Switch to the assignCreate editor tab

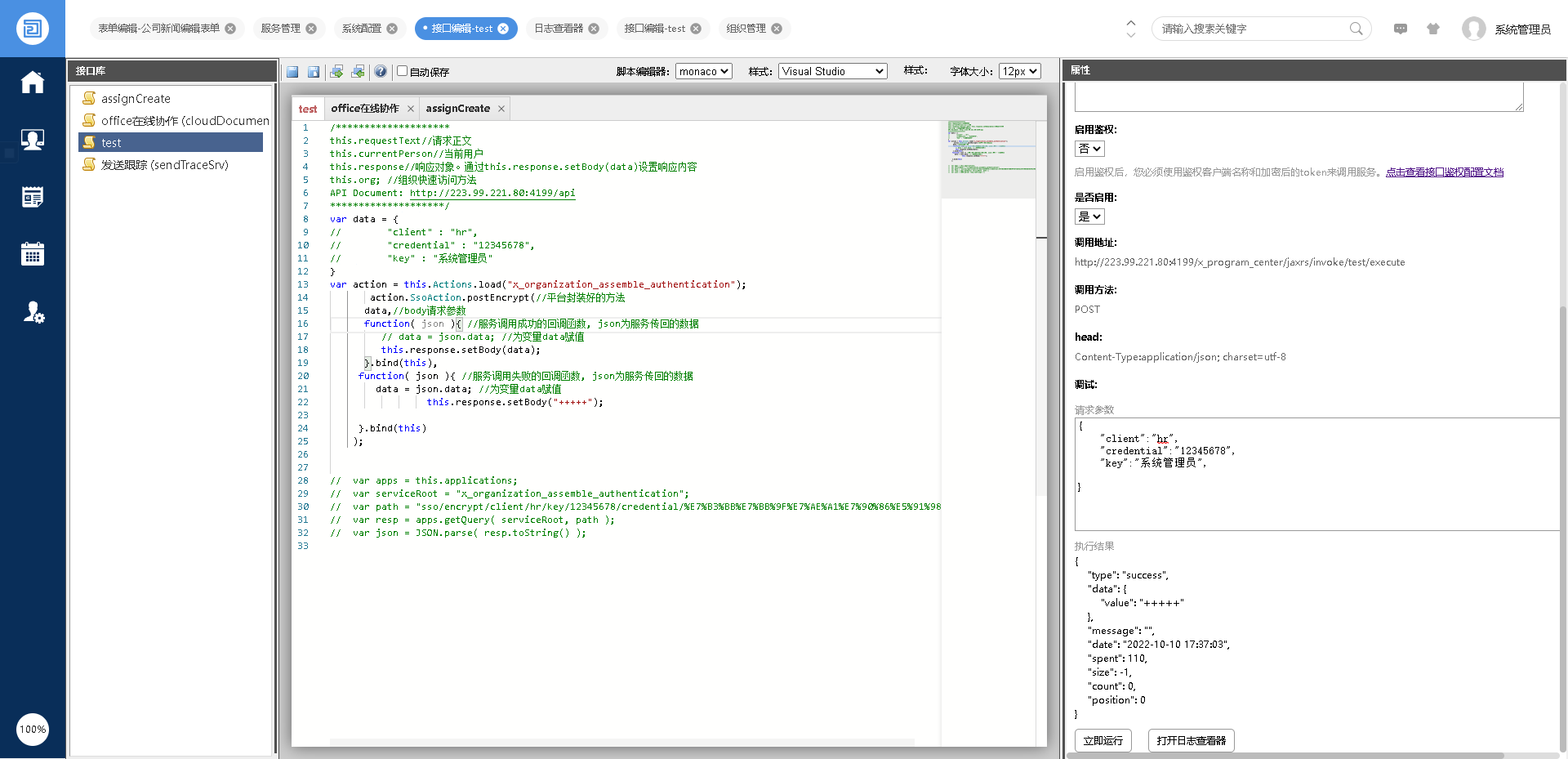459,108
